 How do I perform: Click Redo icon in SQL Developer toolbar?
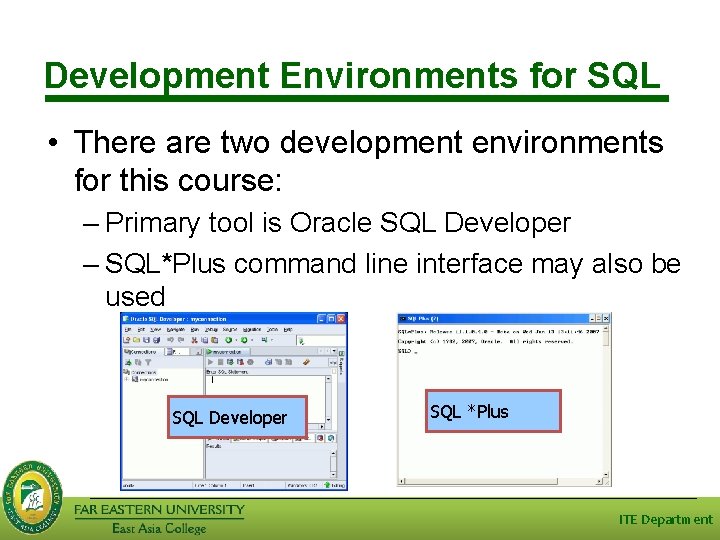(x=181, y=340)
